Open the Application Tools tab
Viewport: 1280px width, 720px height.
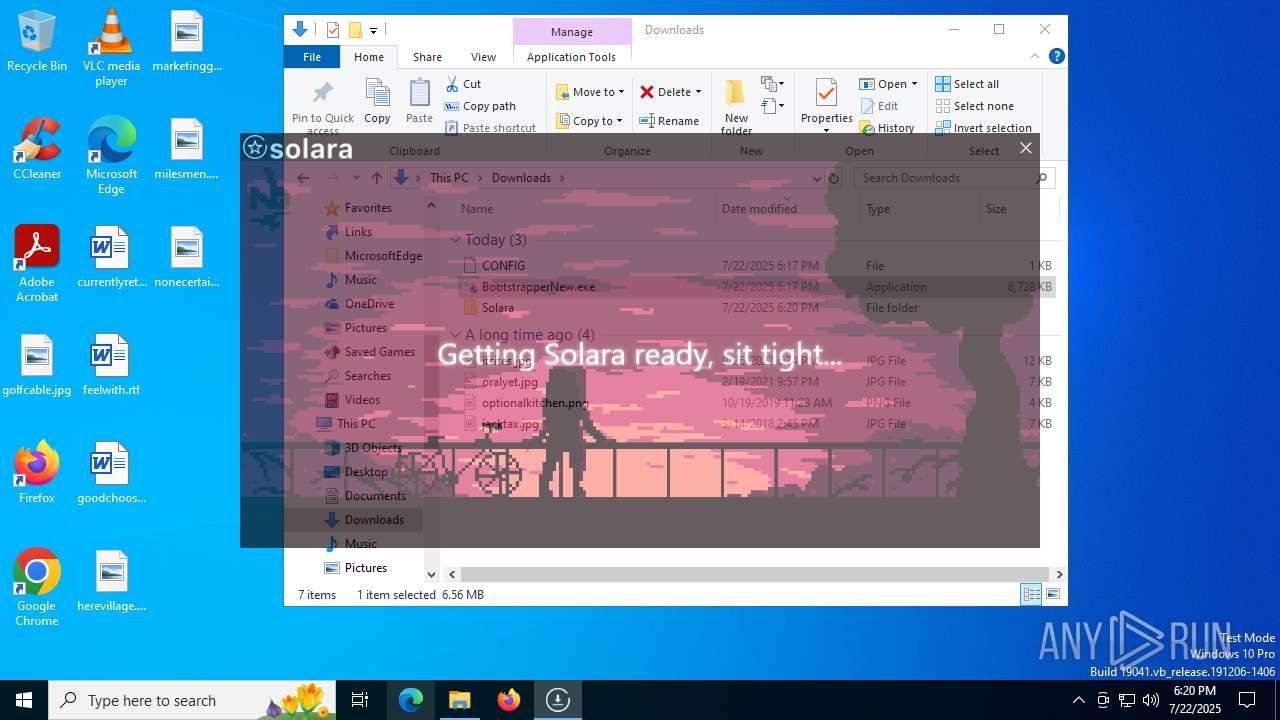pyautogui.click(x=571, y=57)
